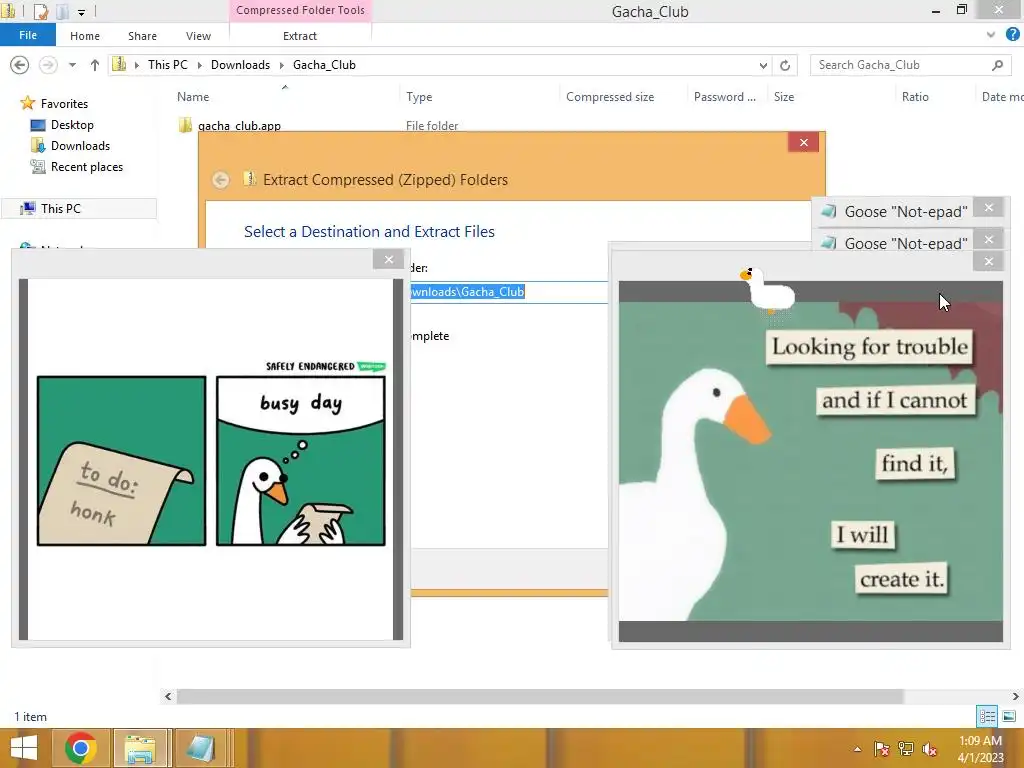1024x768 pixels.
Task: Click the extraction destination path field
Action: pos(508,292)
